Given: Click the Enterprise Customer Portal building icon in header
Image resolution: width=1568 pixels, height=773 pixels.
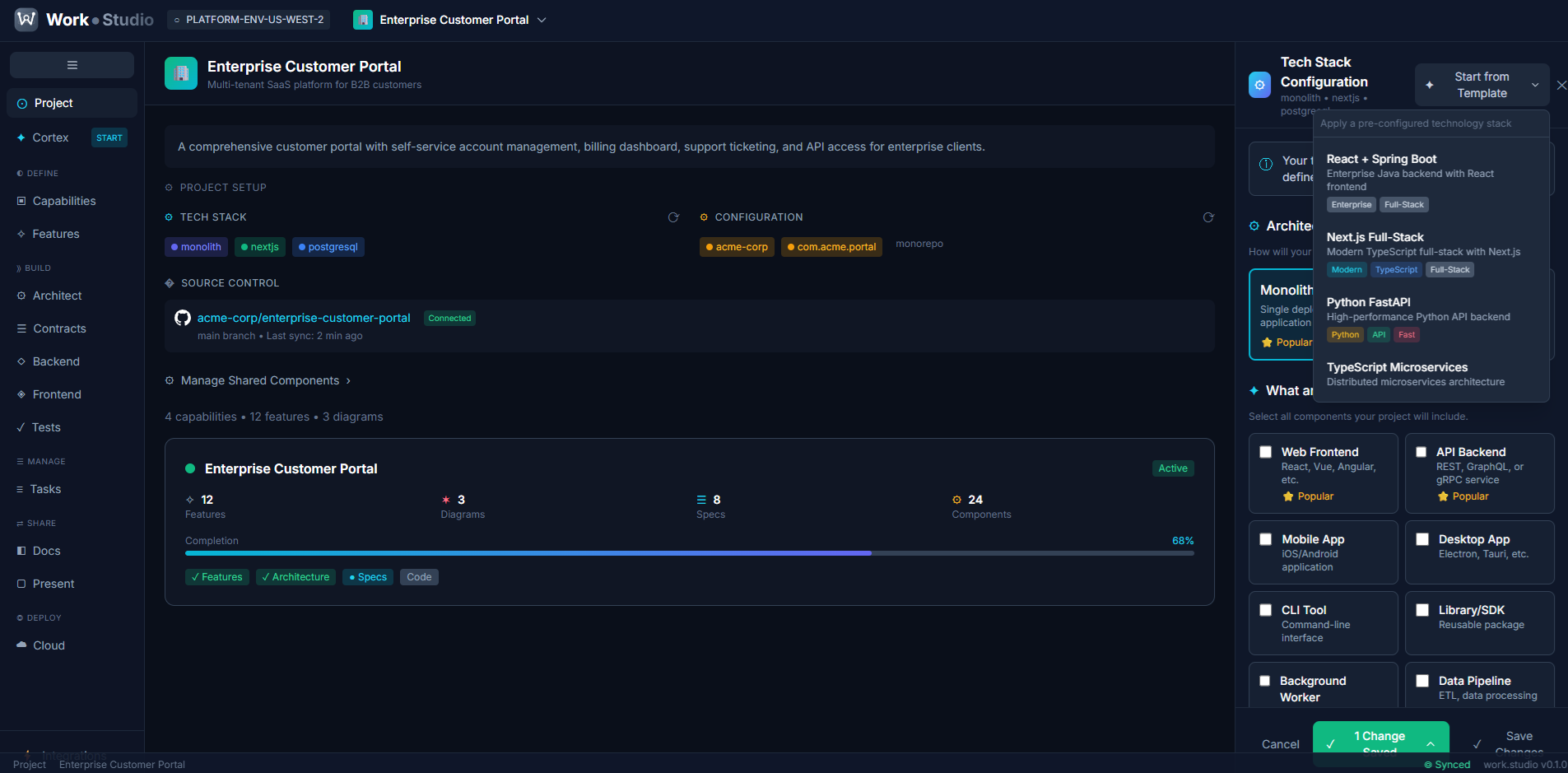Looking at the screenshot, I should click(363, 20).
